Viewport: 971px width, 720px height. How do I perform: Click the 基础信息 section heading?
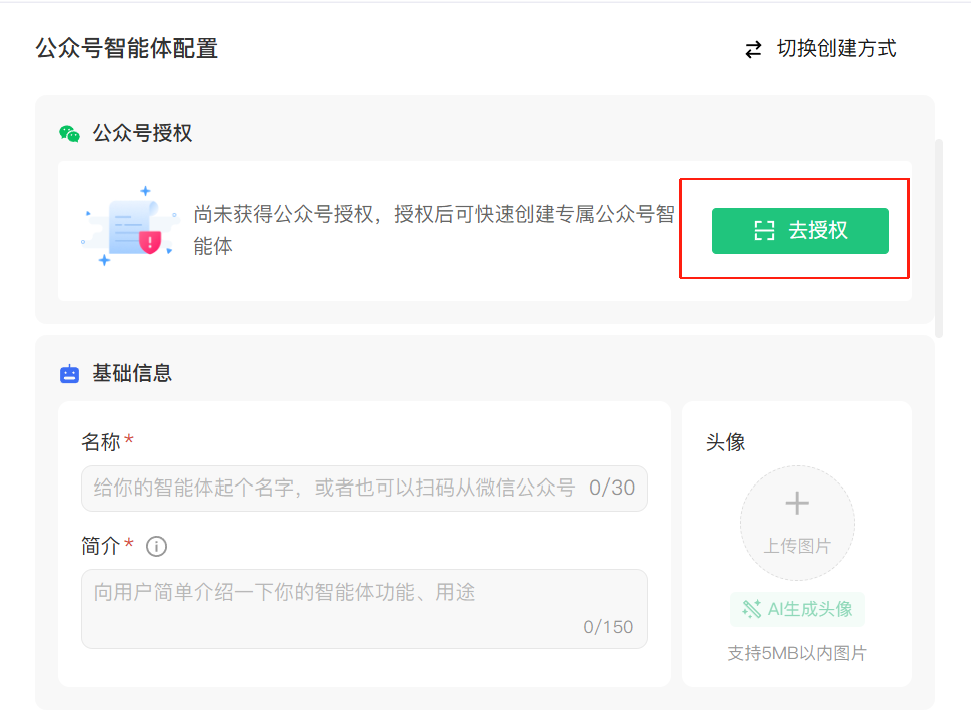pos(132,374)
